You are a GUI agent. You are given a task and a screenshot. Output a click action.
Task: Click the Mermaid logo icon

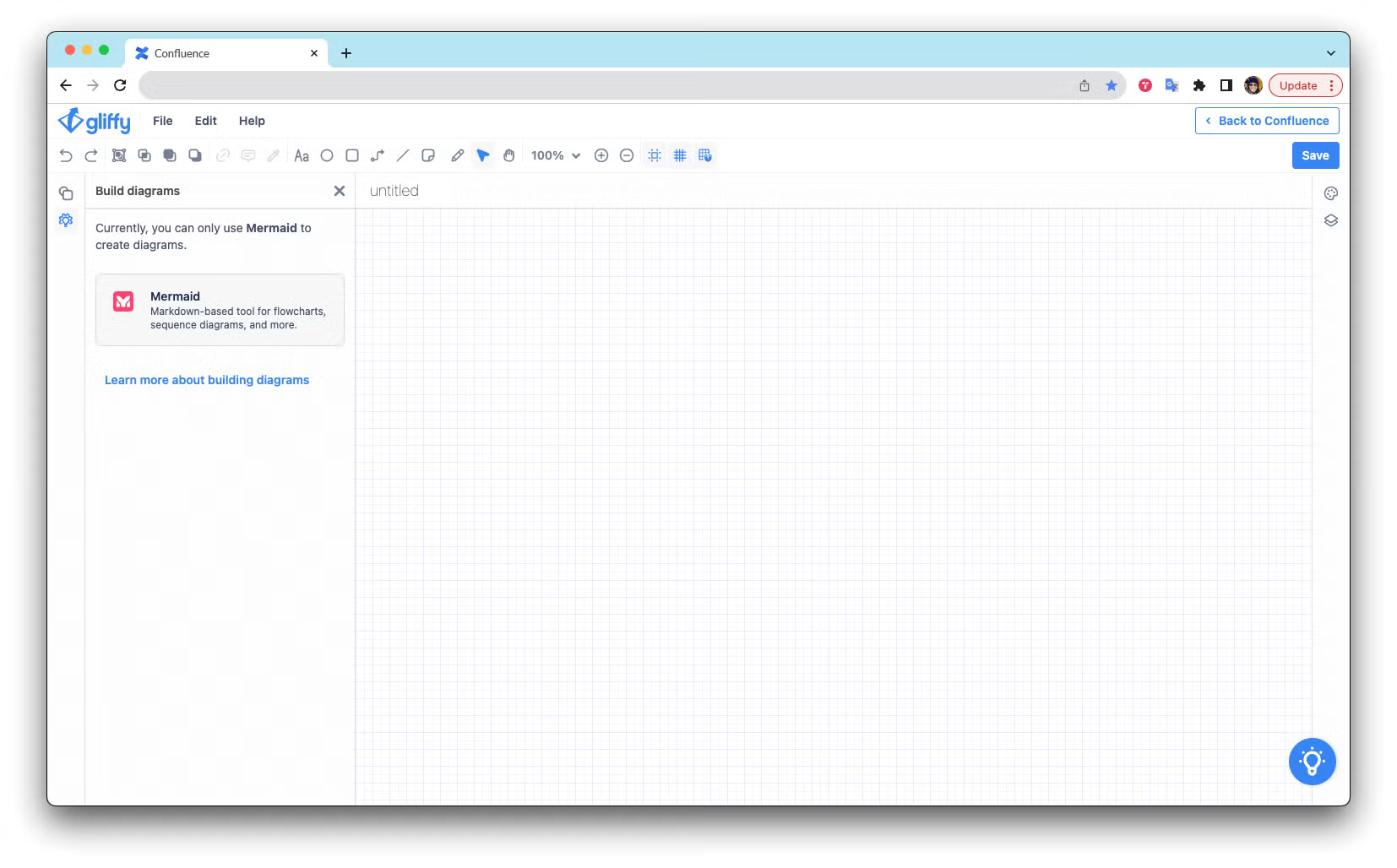click(123, 301)
